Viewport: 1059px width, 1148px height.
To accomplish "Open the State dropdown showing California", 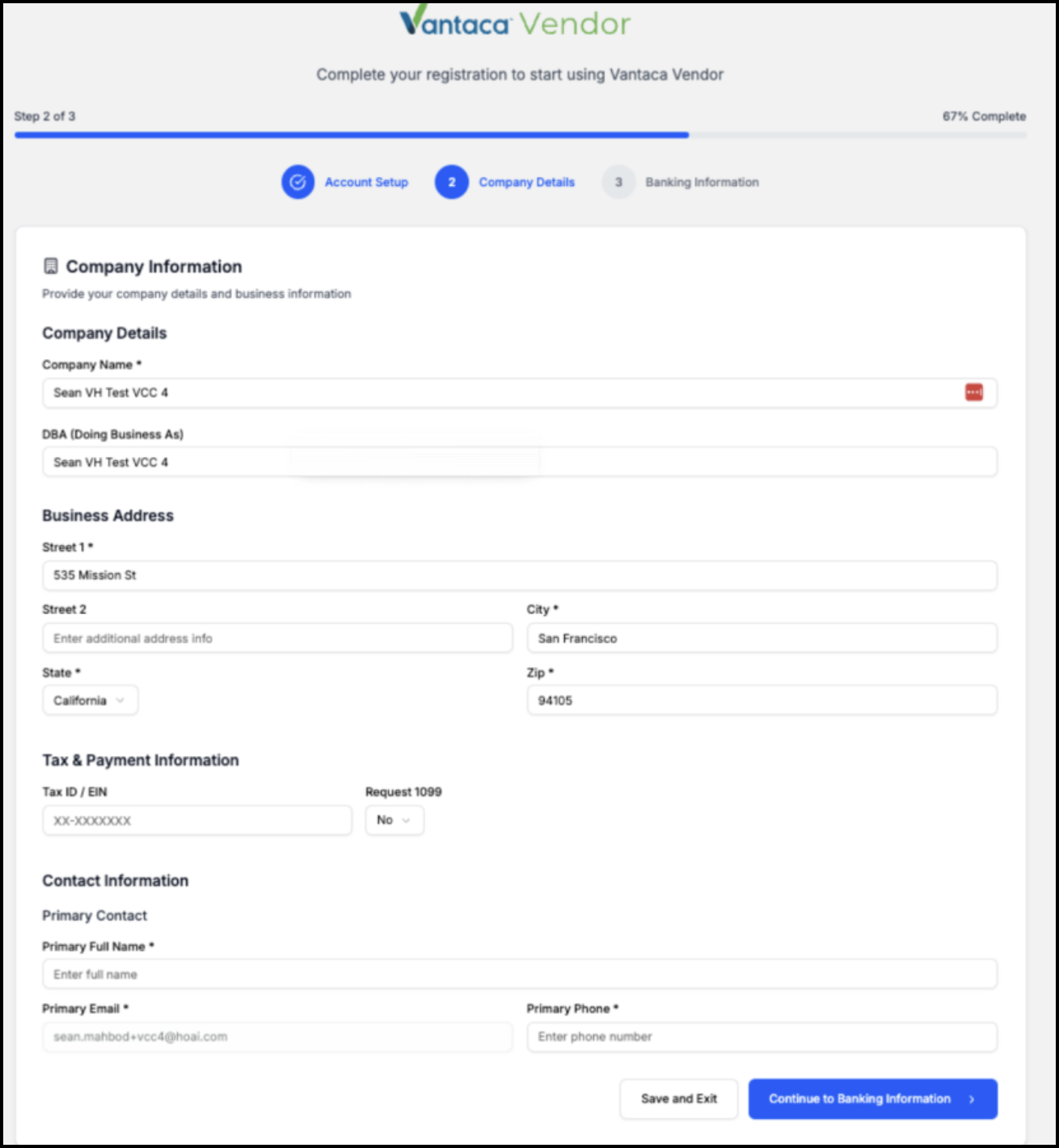I will (x=90, y=700).
